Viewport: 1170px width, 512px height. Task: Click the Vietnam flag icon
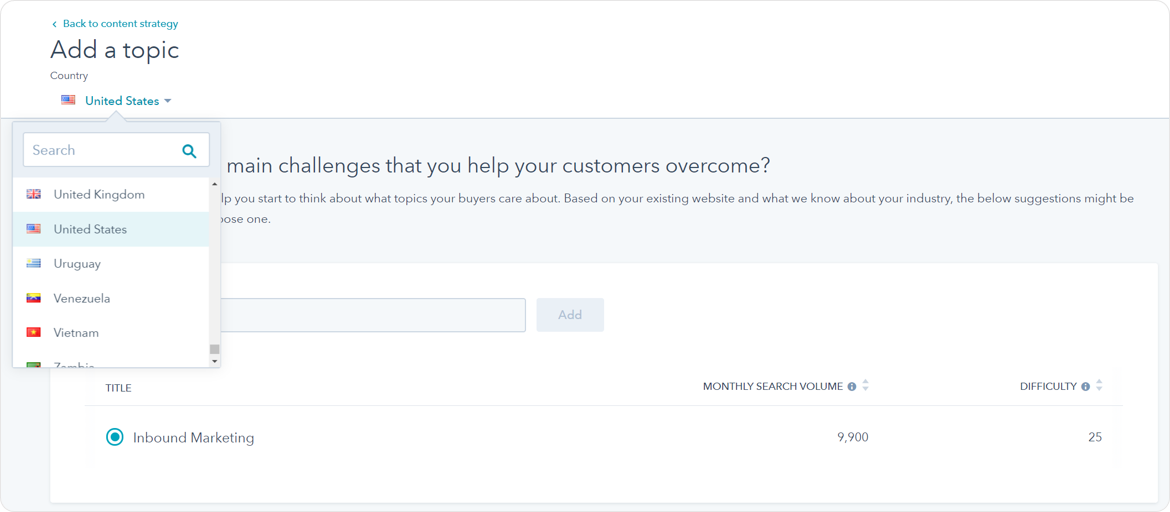[34, 333]
